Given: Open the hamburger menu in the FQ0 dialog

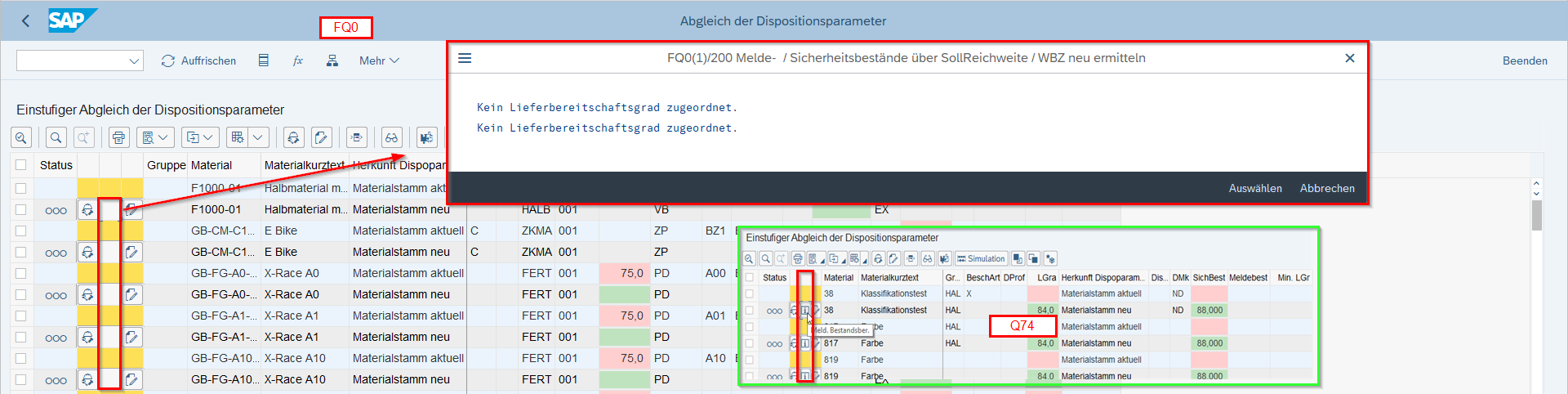Looking at the screenshot, I should [465, 58].
